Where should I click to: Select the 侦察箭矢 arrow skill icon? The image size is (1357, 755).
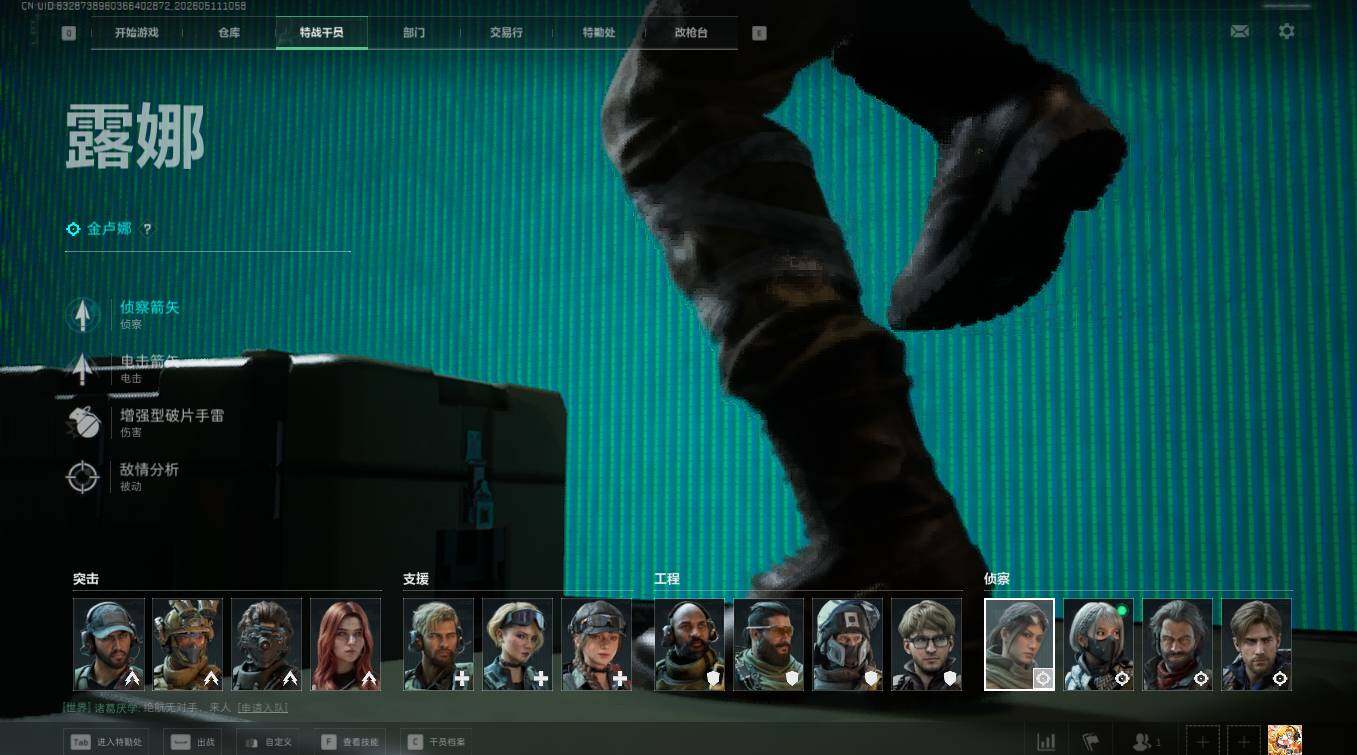(x=83, y=315)
